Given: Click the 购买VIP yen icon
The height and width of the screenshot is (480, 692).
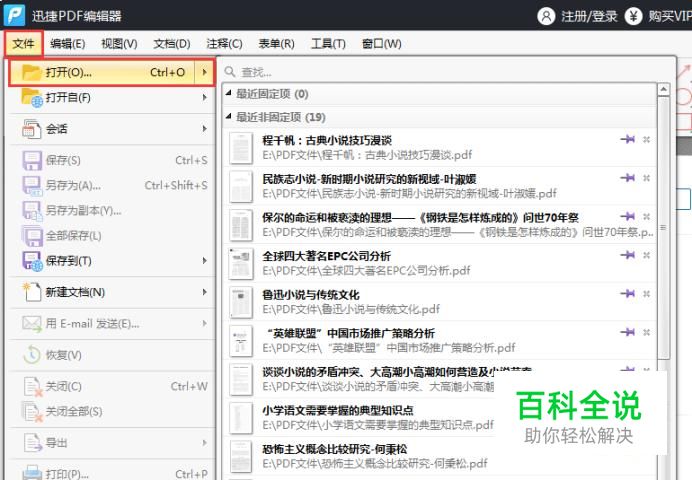Looking at the screenshot, I should (633, 16).
